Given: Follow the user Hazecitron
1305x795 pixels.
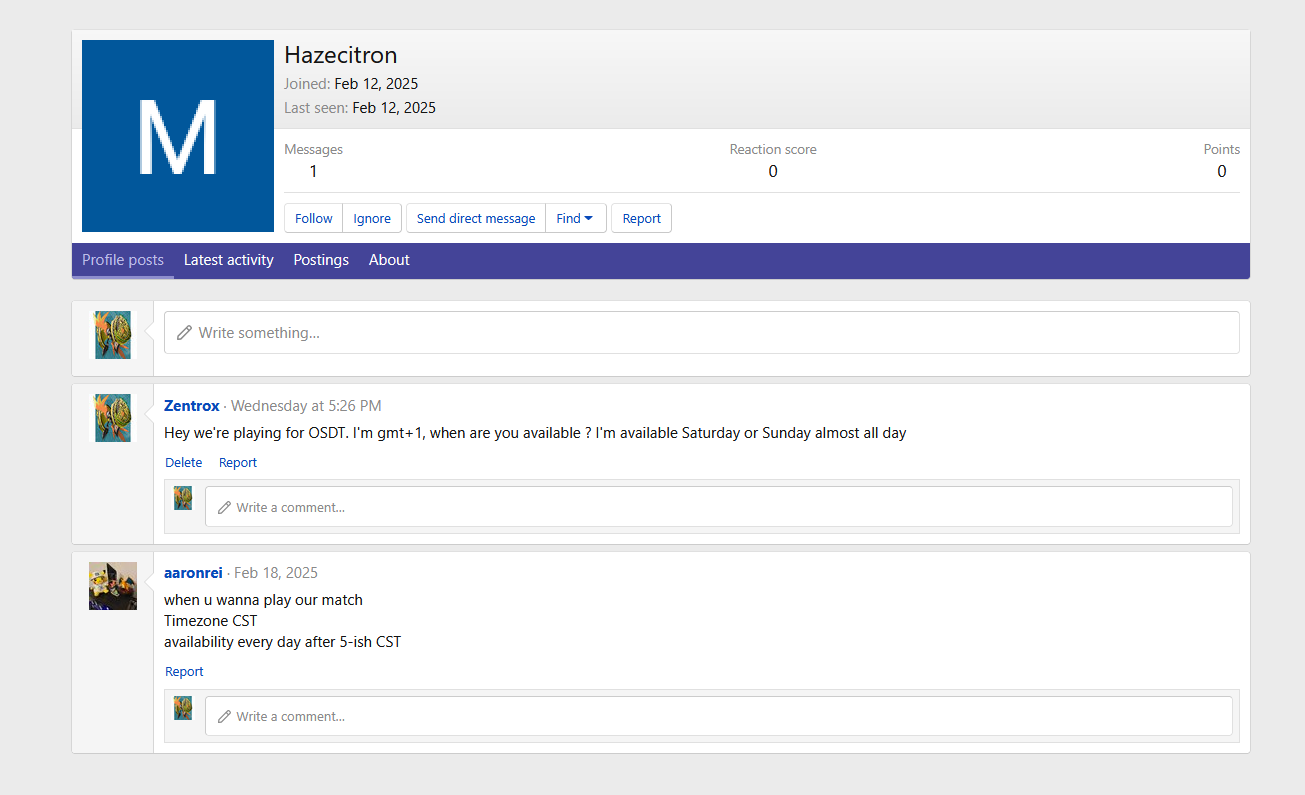Looking at the screenshot, I should (313, 218).
